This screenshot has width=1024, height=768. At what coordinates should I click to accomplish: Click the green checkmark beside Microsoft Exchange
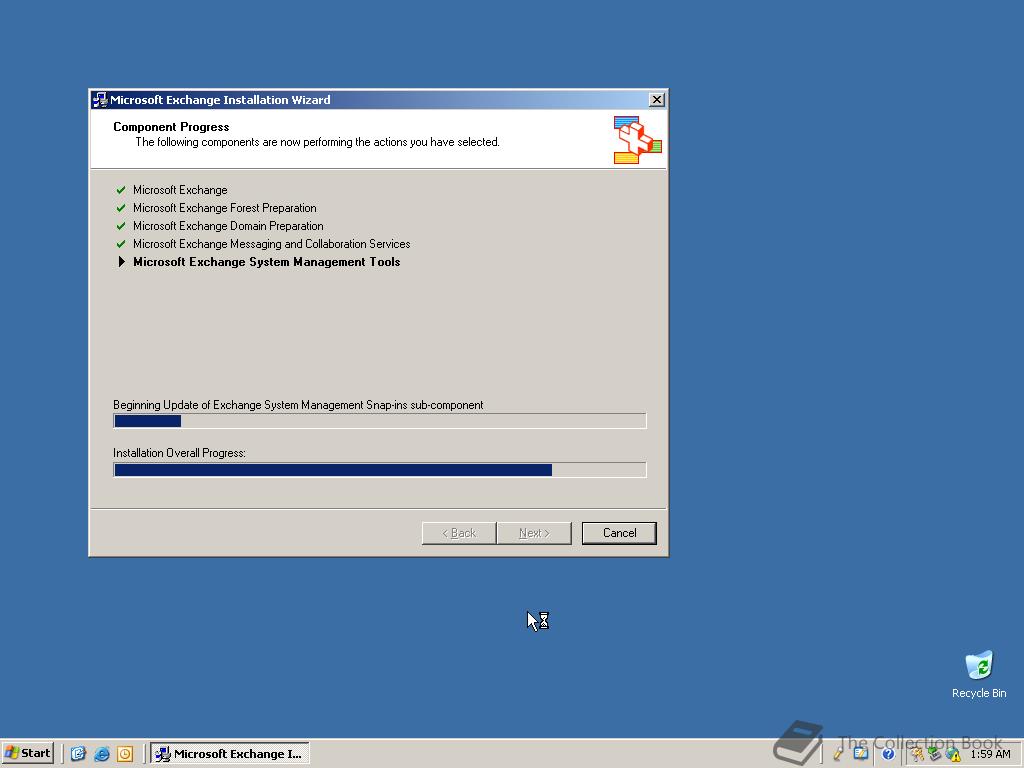pyautogui.click(x=121, y=190)
